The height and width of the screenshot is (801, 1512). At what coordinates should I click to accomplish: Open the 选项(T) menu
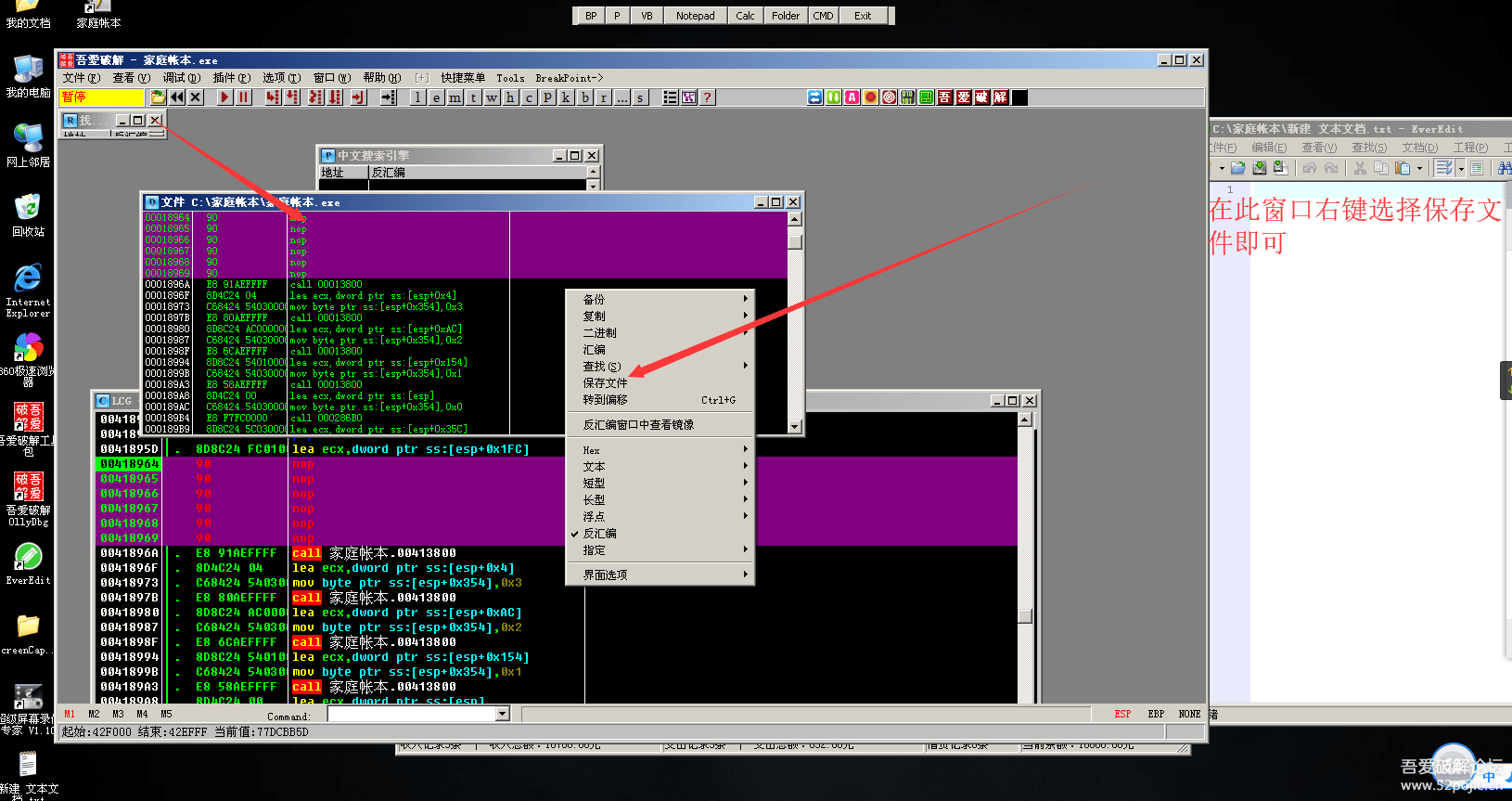[x=282, y=78]
